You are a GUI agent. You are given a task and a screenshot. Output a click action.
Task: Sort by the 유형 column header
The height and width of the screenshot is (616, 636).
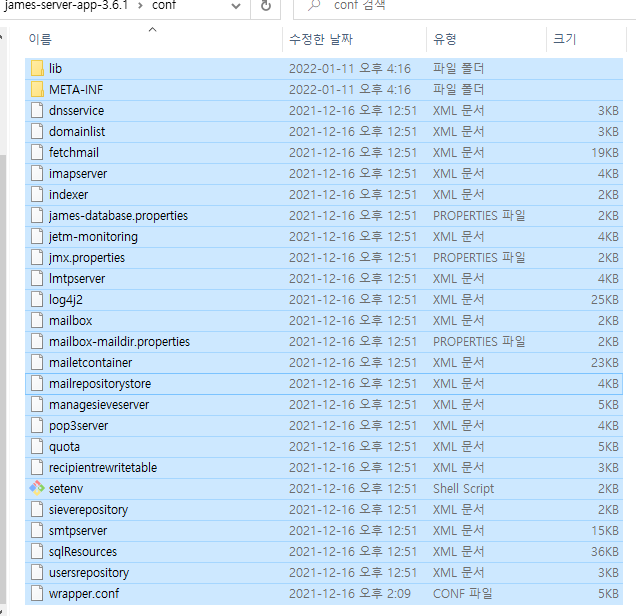pos(486,39)
